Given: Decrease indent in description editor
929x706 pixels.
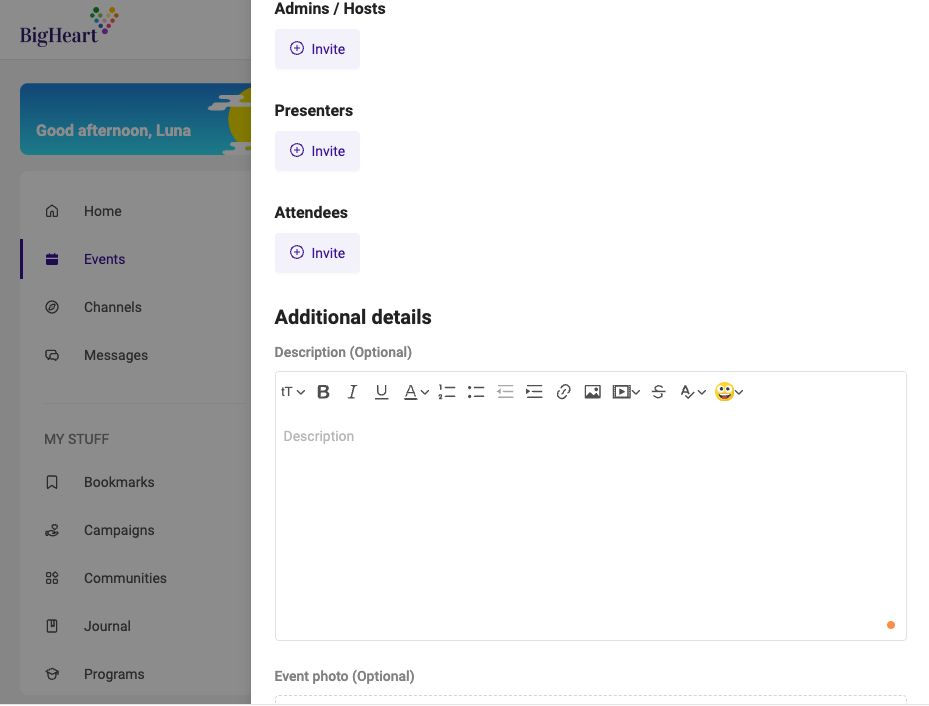Looking at the screenshot, I should pos(505,392).
